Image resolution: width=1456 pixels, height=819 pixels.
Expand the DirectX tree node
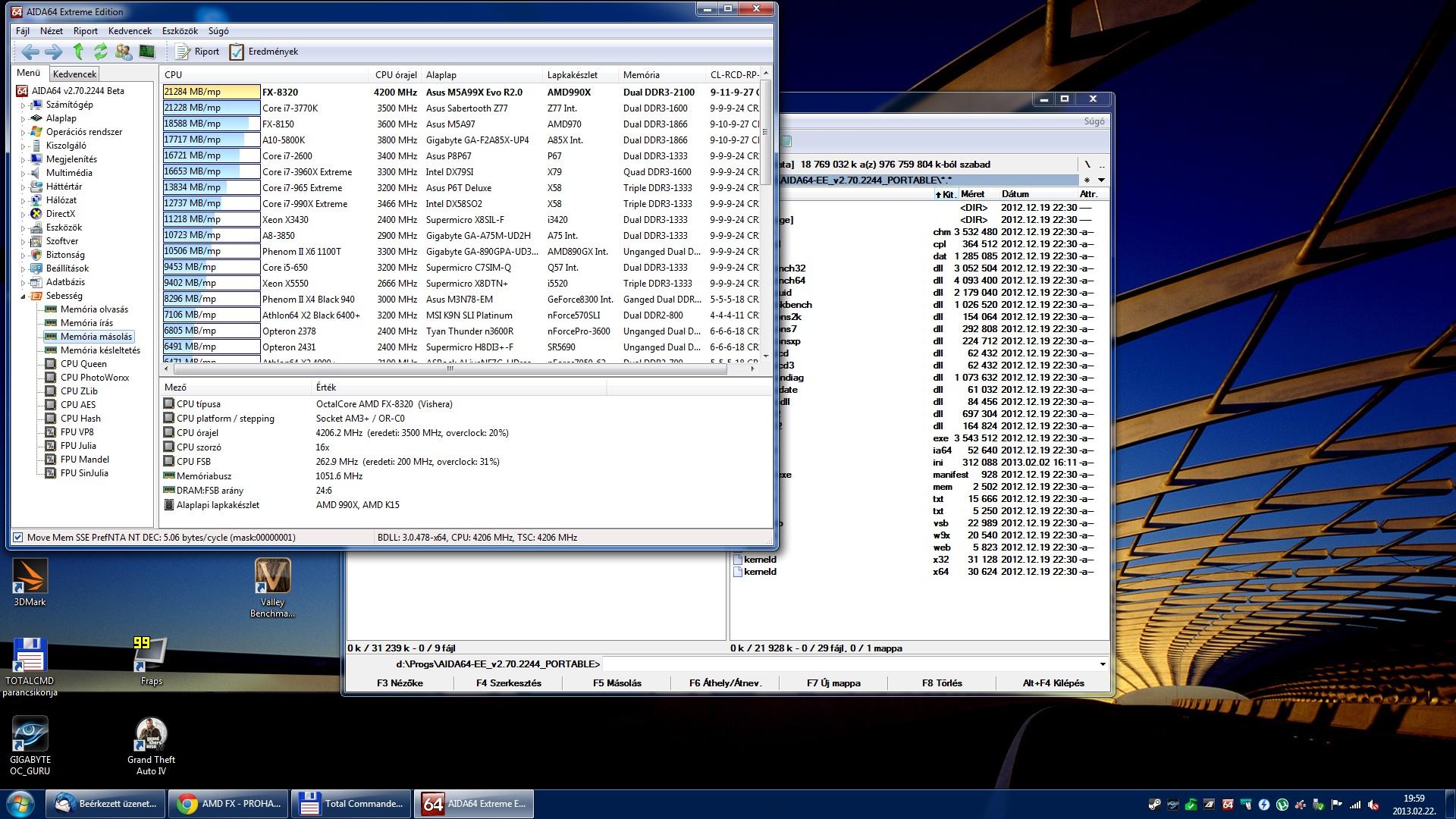click(x=23, y=215)
